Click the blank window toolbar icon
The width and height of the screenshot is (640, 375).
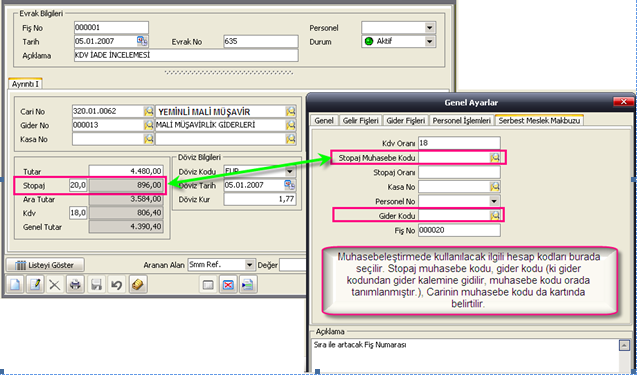pos(208,284)
